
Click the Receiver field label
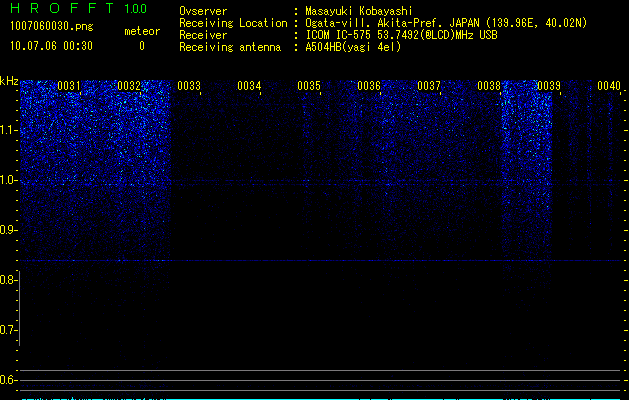click(203, 35)
